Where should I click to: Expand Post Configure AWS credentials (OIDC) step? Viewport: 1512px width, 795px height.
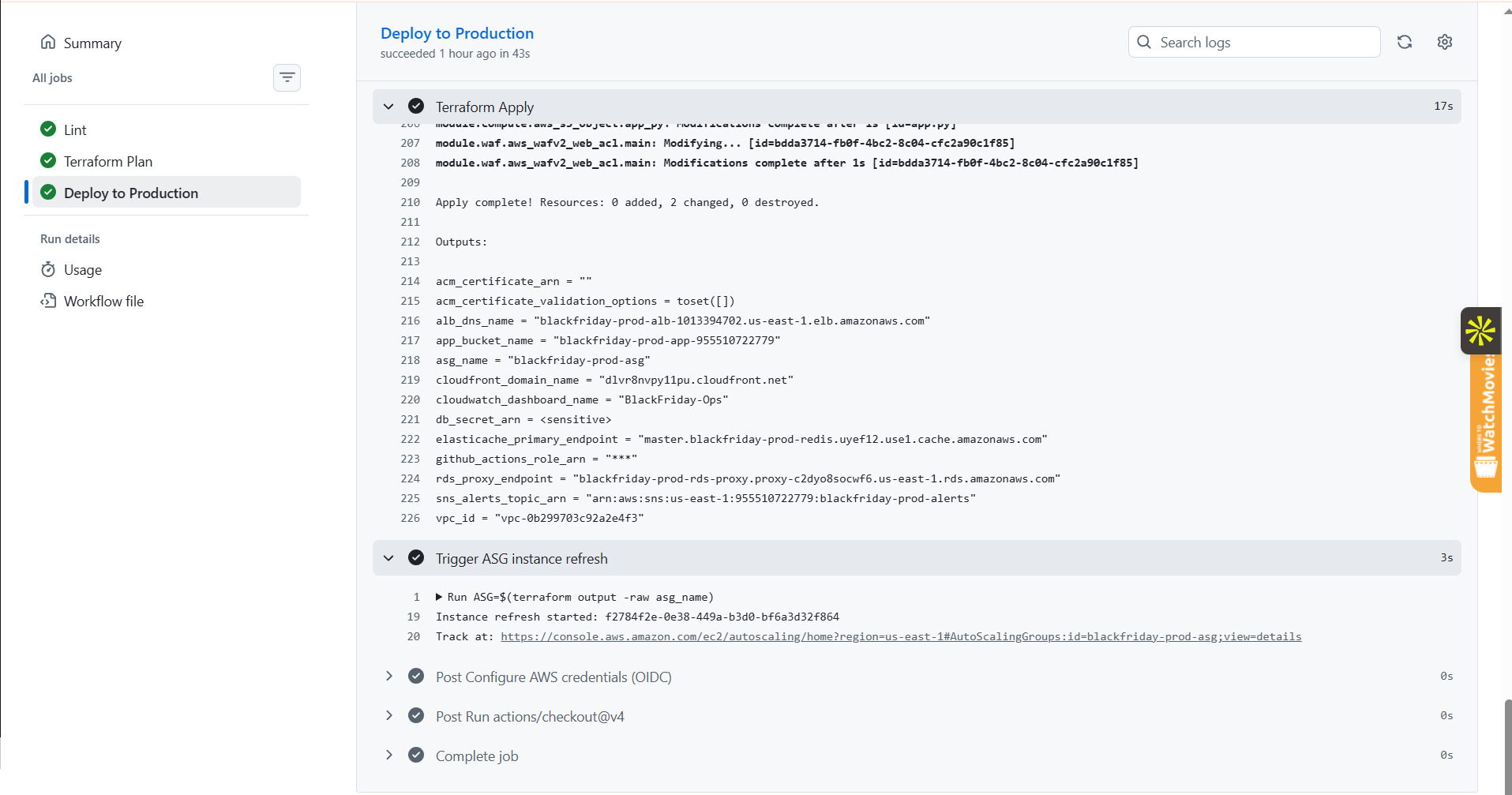pyautogui.click(x=388, y=677)
